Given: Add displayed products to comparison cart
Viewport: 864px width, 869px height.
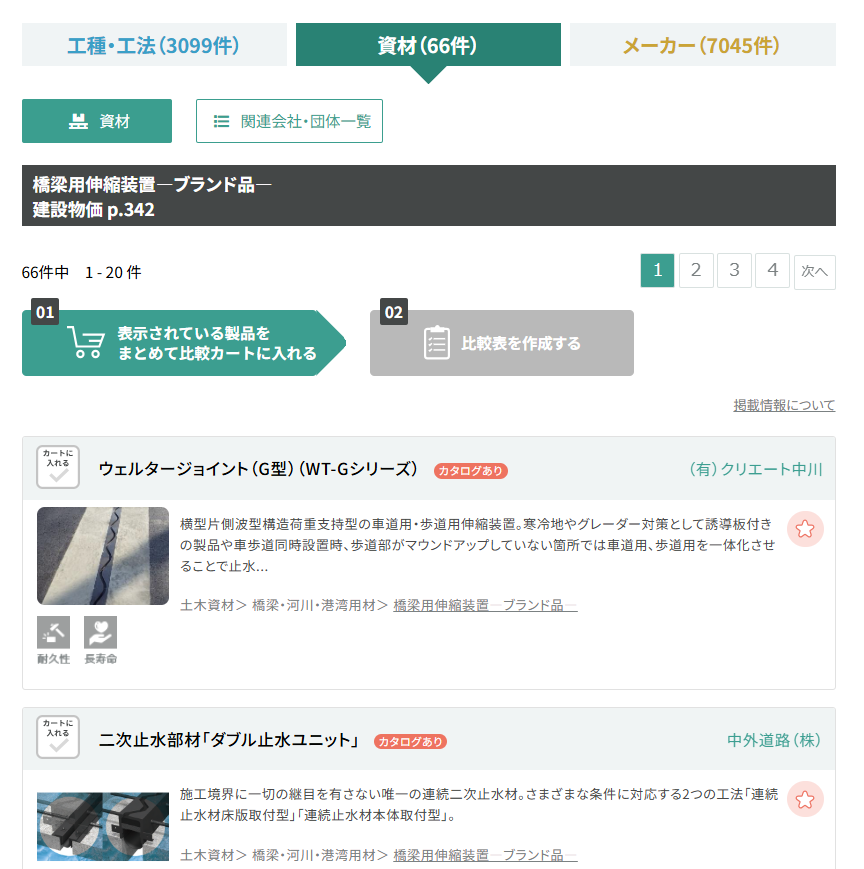Looking at the screenshot, I should point(184,343).
